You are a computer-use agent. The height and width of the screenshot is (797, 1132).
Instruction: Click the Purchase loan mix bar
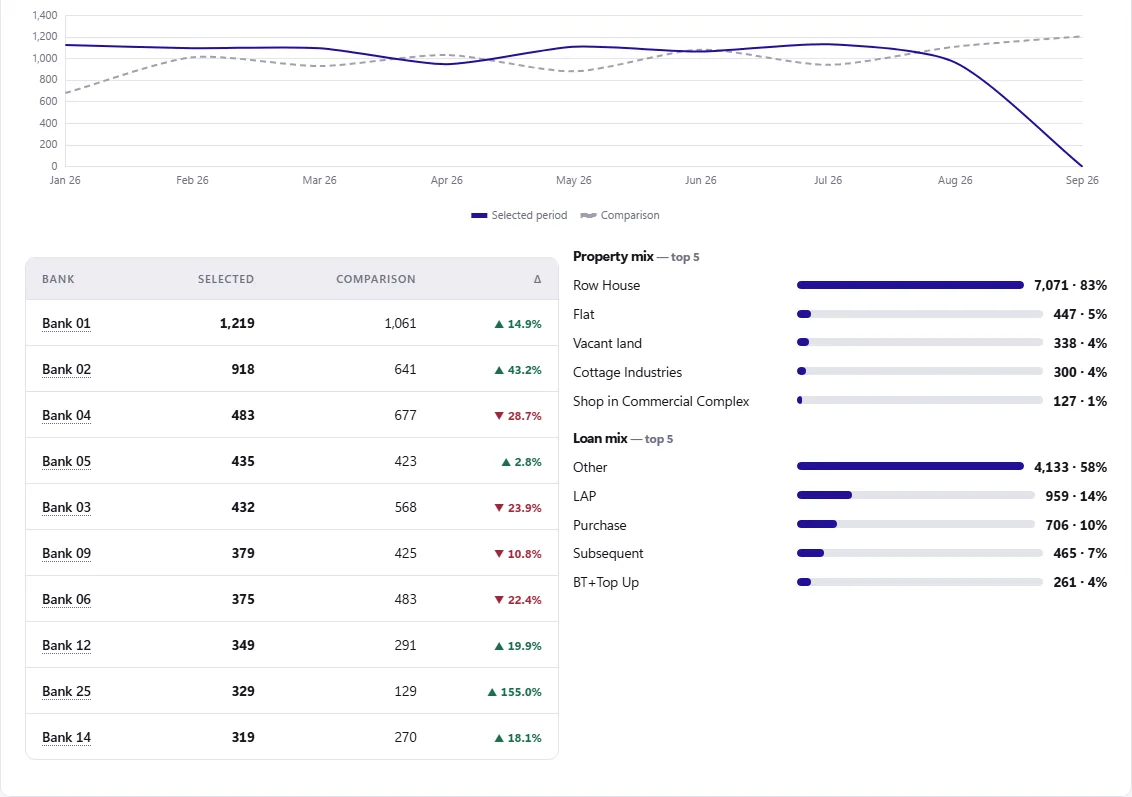tap(916, 524)
